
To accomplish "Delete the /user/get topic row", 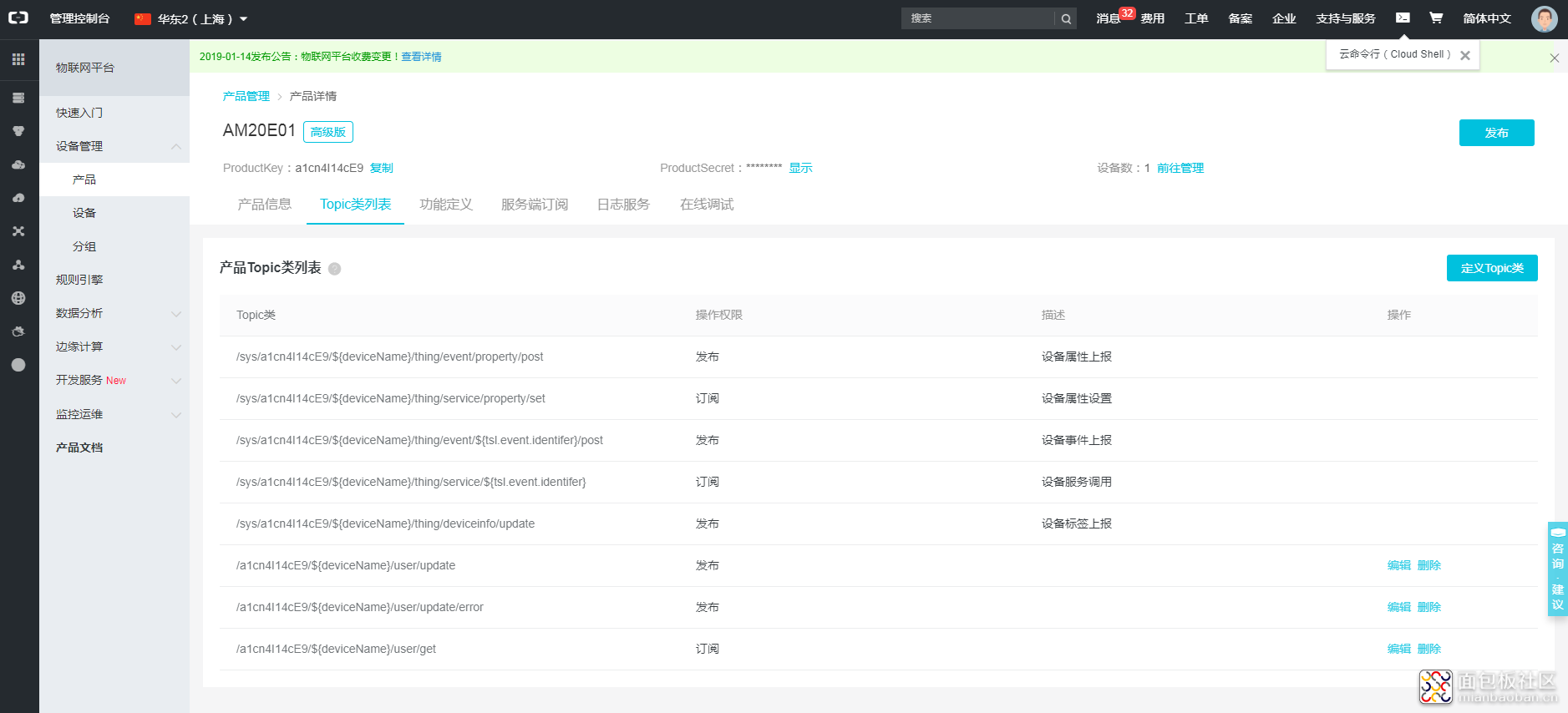I will [x=1429, y=649].
